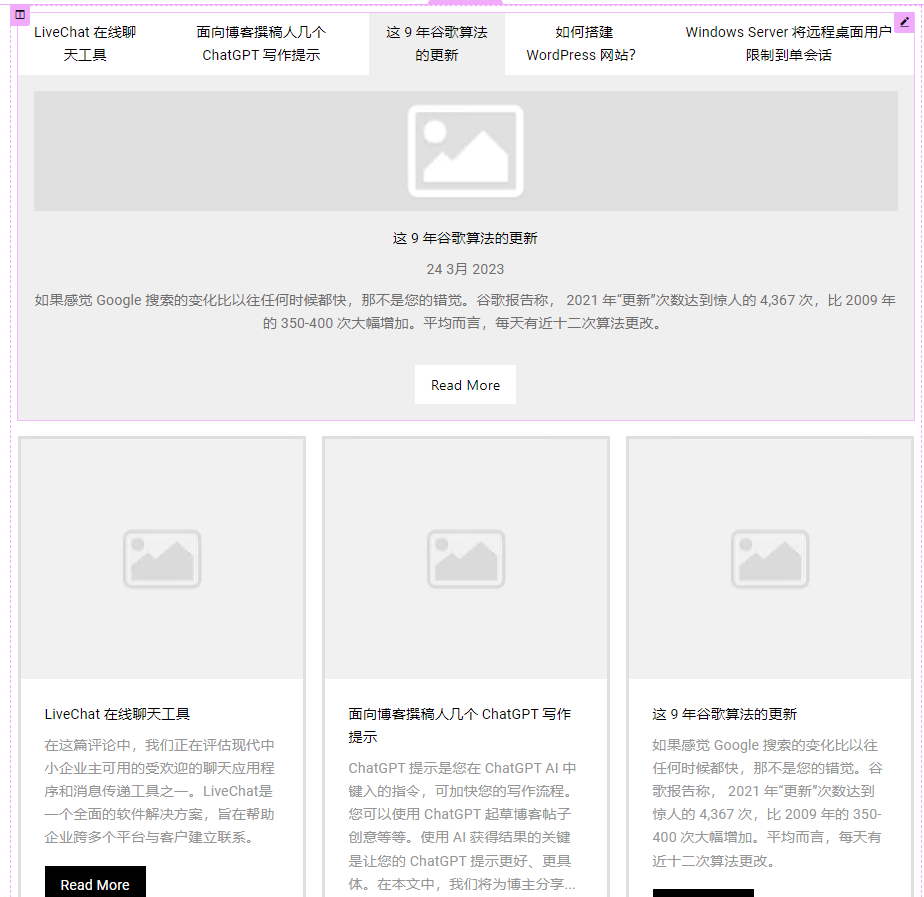Viewport: 924px width, 897px height.
Task: Open card title 面向博客撰稿人几个 ChatGPT 写作提示
Action: tap(460, 725)
